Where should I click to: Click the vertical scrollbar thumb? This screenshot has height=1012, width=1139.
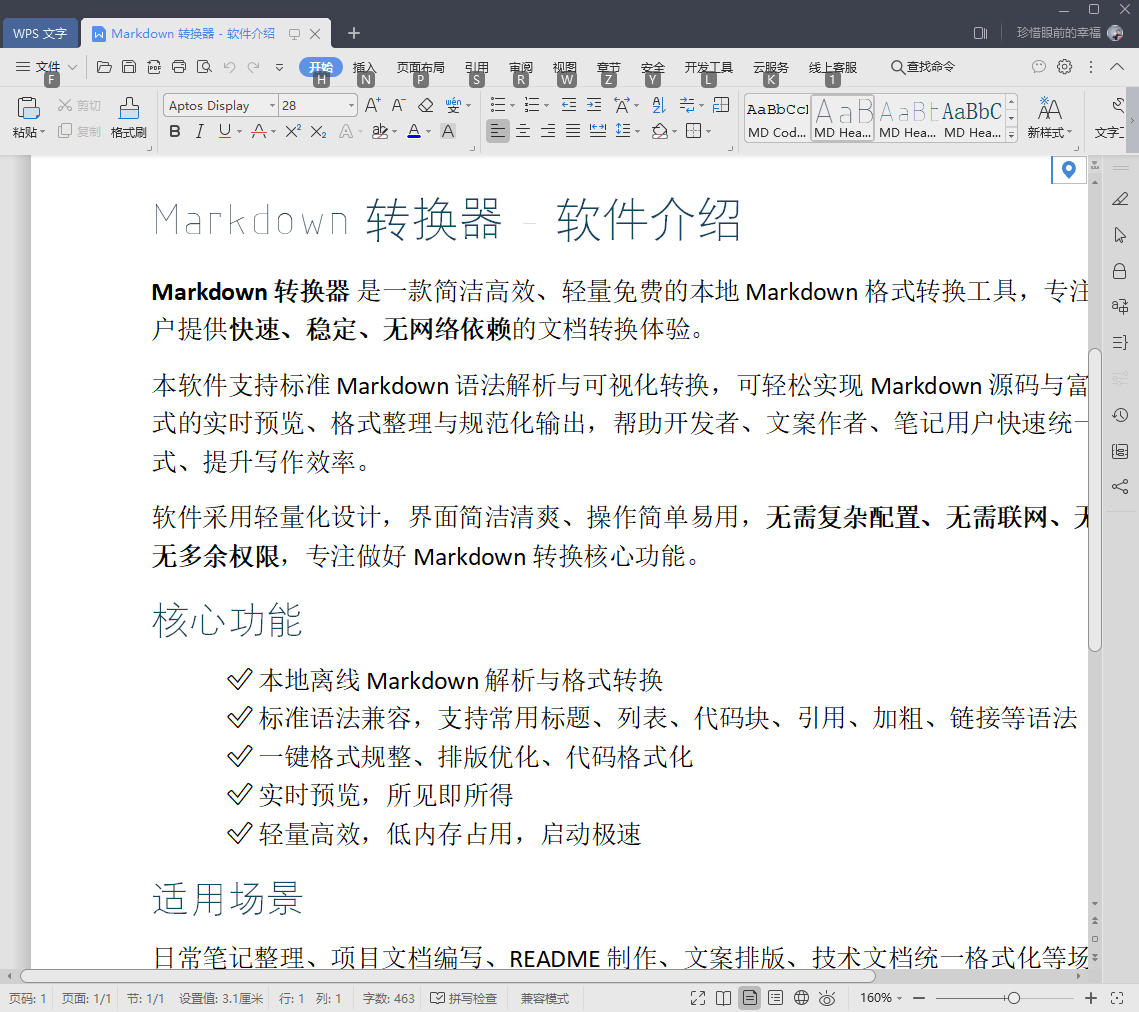pos(1095,500)
